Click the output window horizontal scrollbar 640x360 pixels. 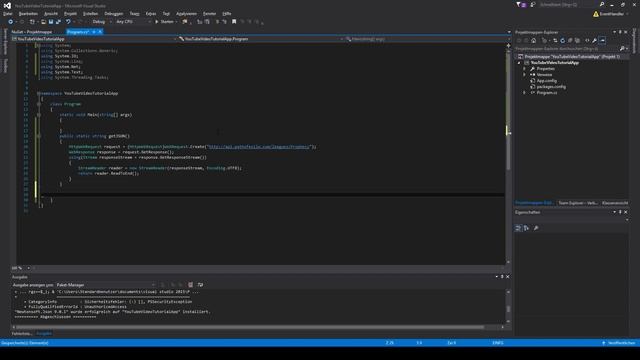pyautogui.click(x=250, y=327)
